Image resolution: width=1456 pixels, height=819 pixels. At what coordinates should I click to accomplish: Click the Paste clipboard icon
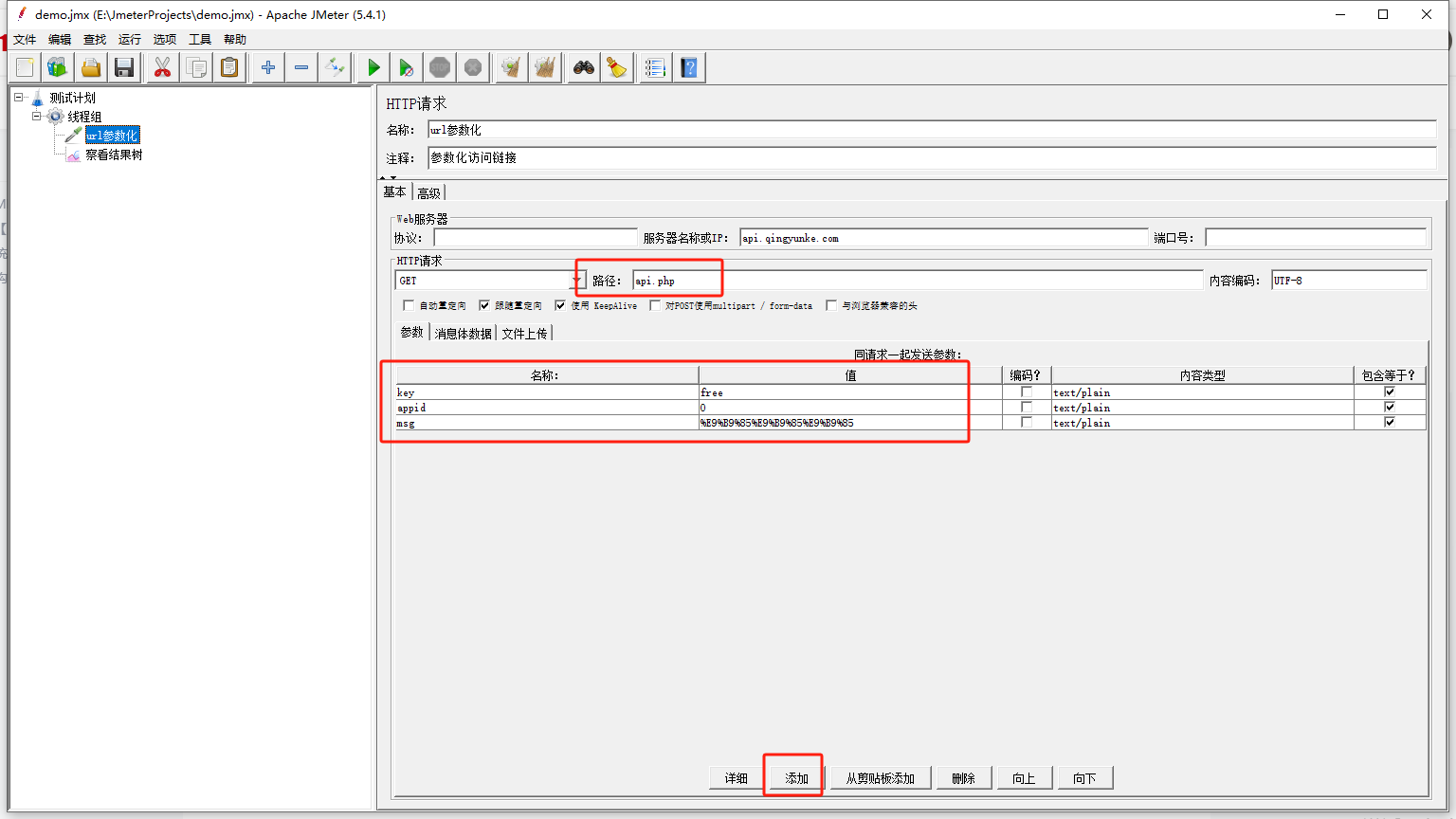click(229, 67)
